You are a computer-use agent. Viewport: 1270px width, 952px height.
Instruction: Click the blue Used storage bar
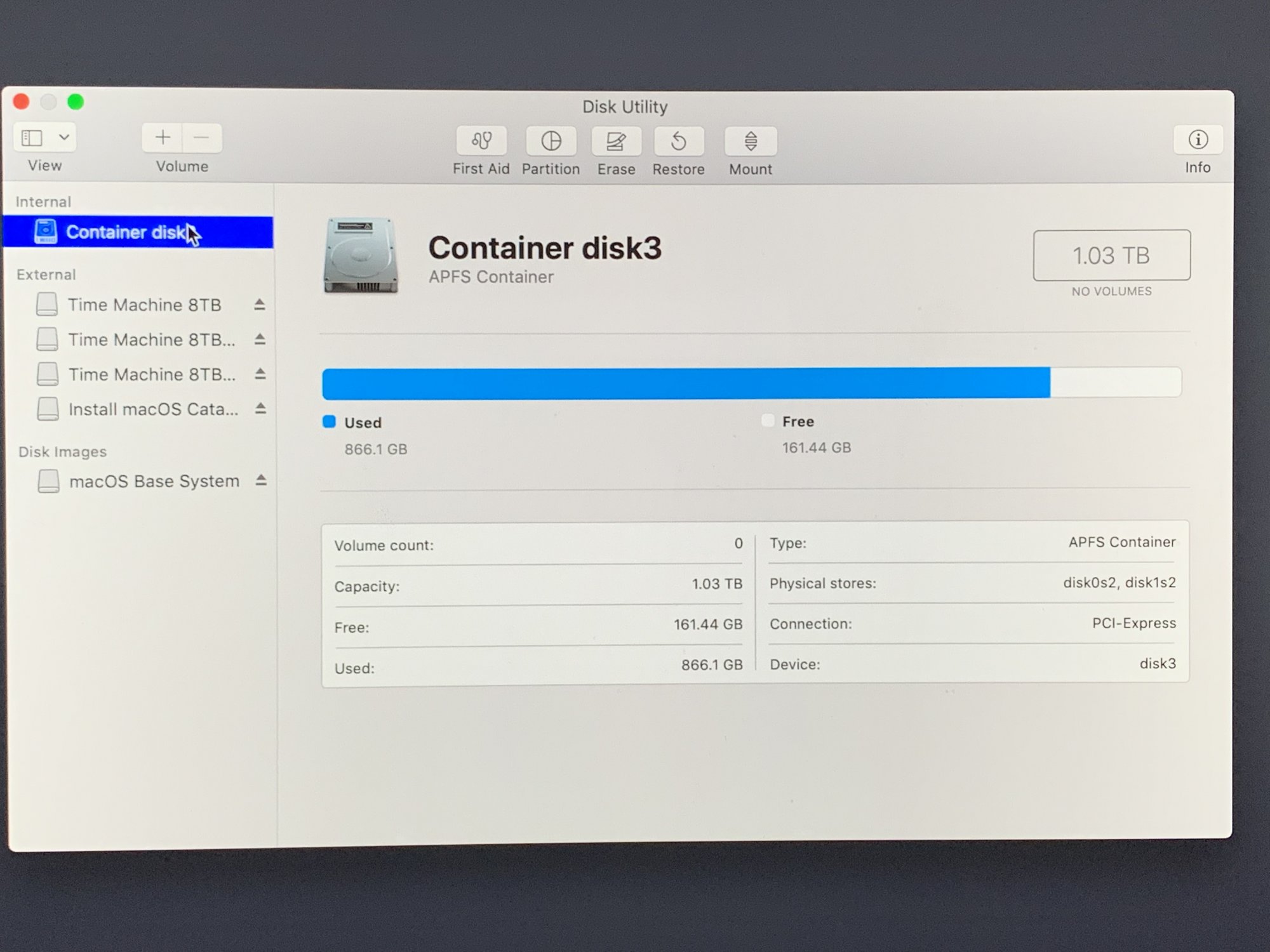pos(686,383)
